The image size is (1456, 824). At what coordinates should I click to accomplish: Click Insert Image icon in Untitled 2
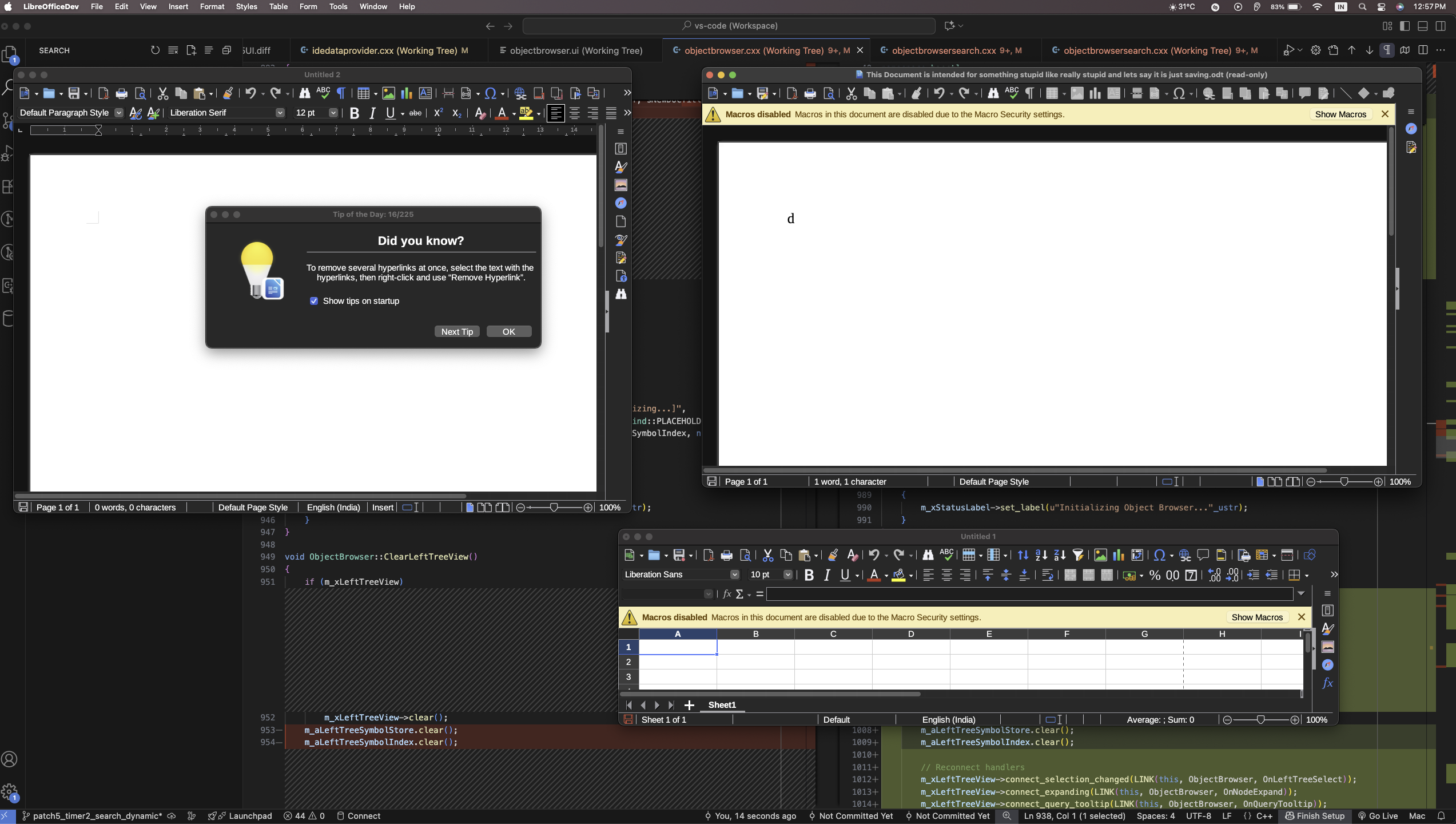point(388,93)
